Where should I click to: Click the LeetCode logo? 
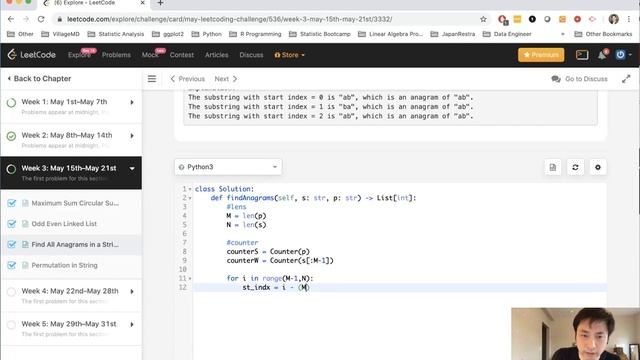pos(32,55)
